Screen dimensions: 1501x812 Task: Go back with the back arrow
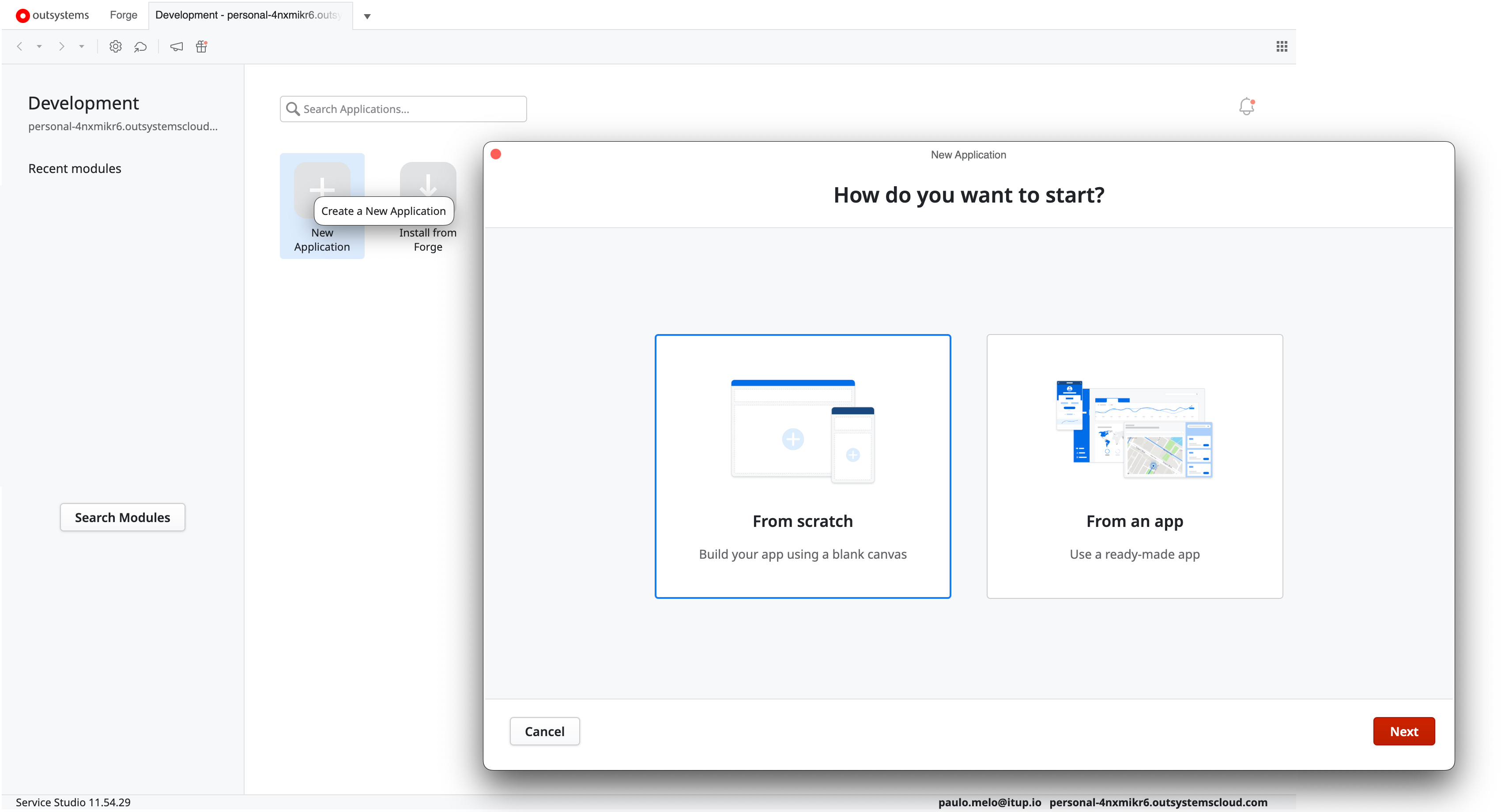pyautogui.click(x=19, y=47)
